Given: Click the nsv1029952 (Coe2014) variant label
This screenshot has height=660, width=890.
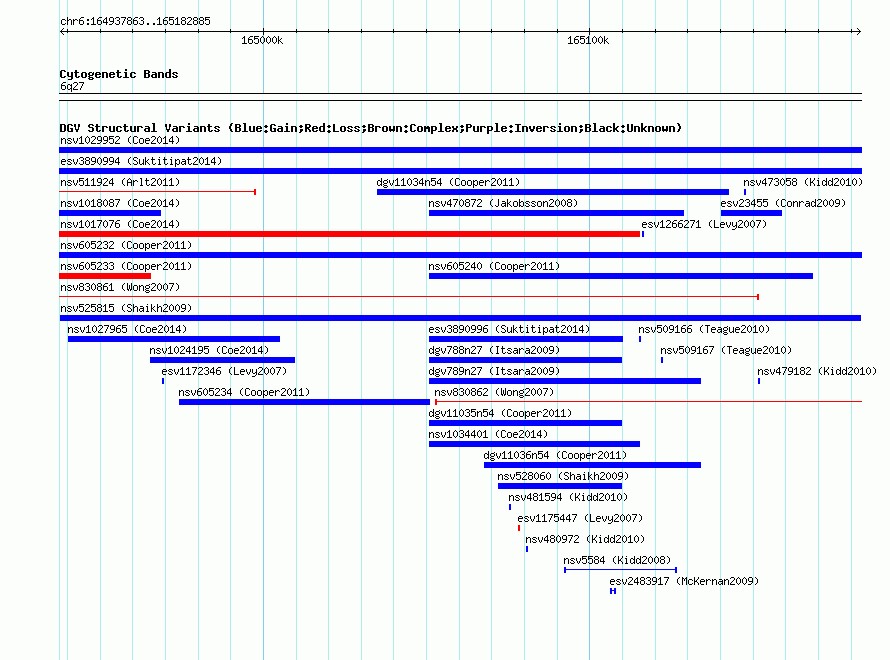Looking at the screenshot, I should click(x=120, y=140).
